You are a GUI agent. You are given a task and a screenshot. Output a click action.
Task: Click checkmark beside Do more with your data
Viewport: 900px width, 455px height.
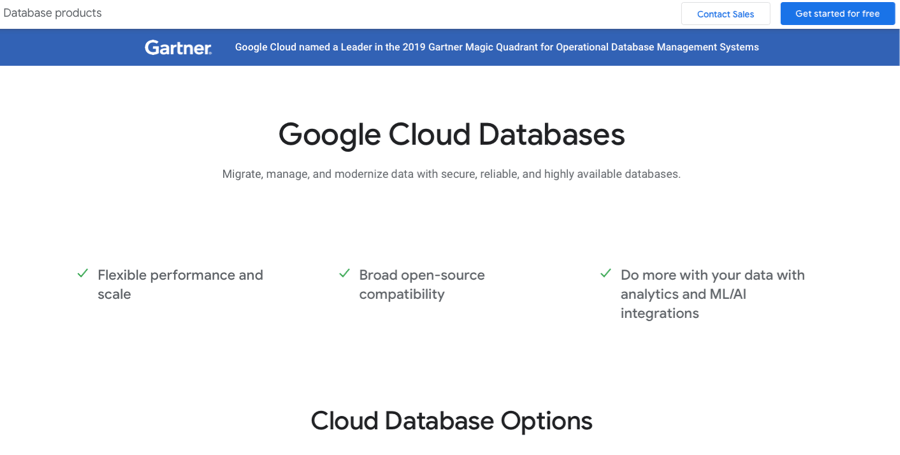coord(606,274)
